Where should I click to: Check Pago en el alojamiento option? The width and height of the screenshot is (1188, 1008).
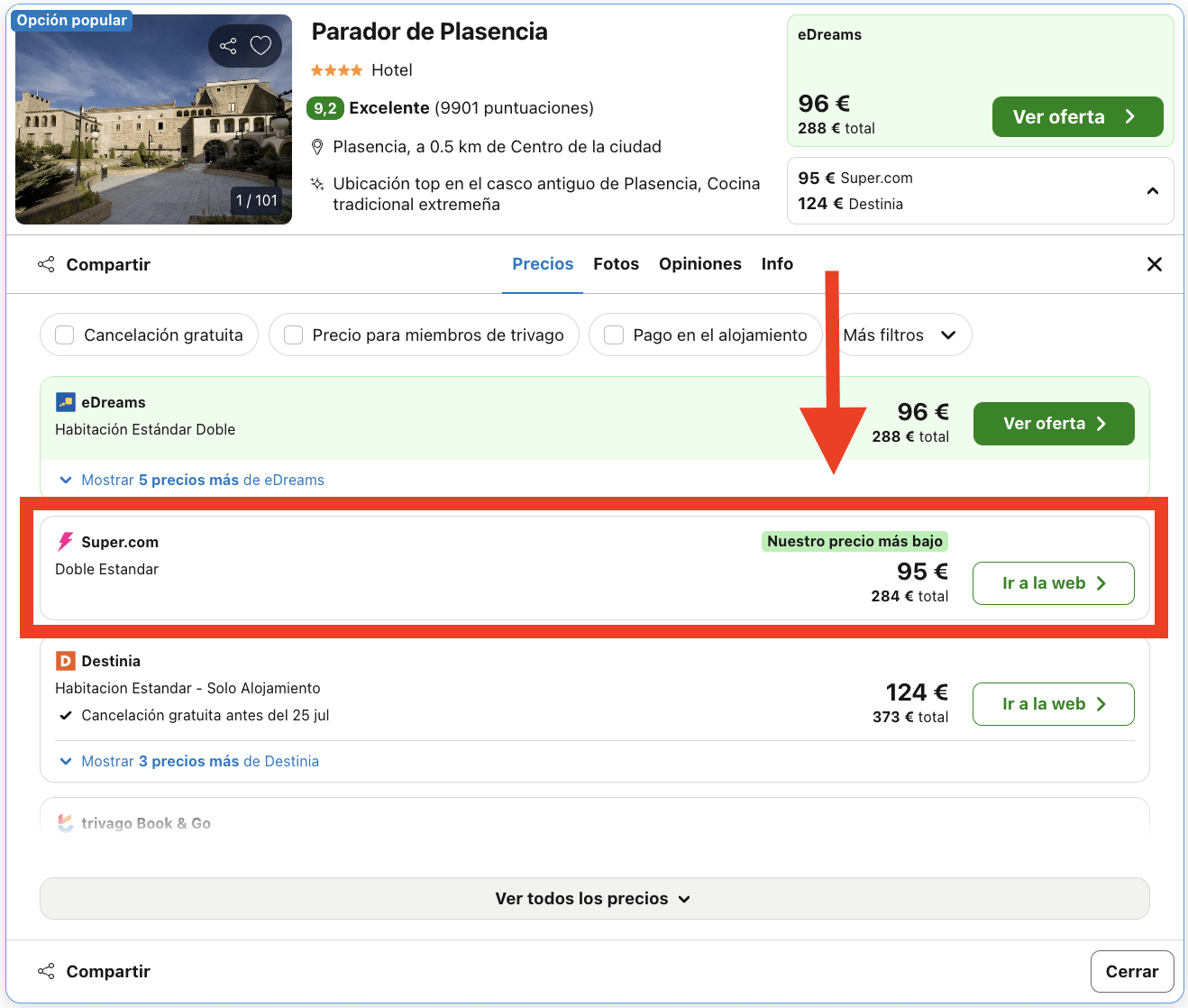tap(614, 335)
